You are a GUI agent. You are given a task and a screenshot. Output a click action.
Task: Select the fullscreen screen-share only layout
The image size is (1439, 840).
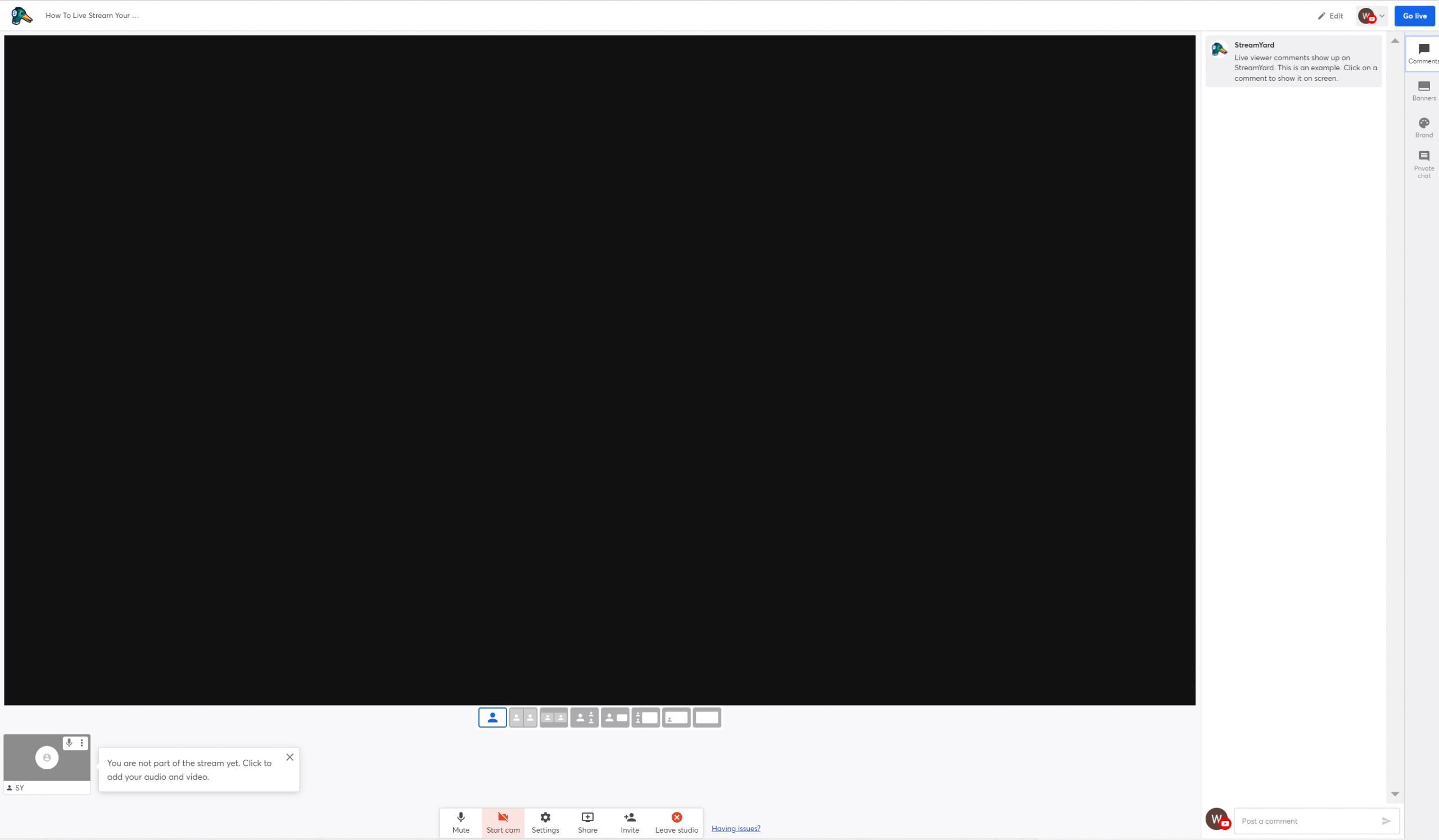click(x=707, y=718)
